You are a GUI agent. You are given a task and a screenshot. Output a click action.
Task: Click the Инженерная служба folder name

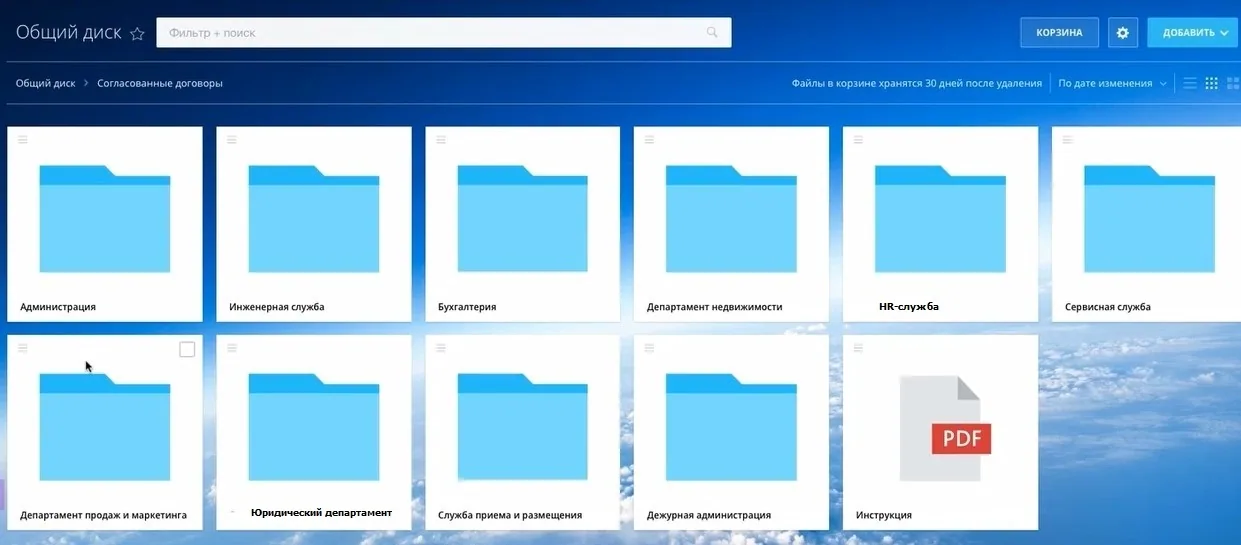[x=277, y=307]
